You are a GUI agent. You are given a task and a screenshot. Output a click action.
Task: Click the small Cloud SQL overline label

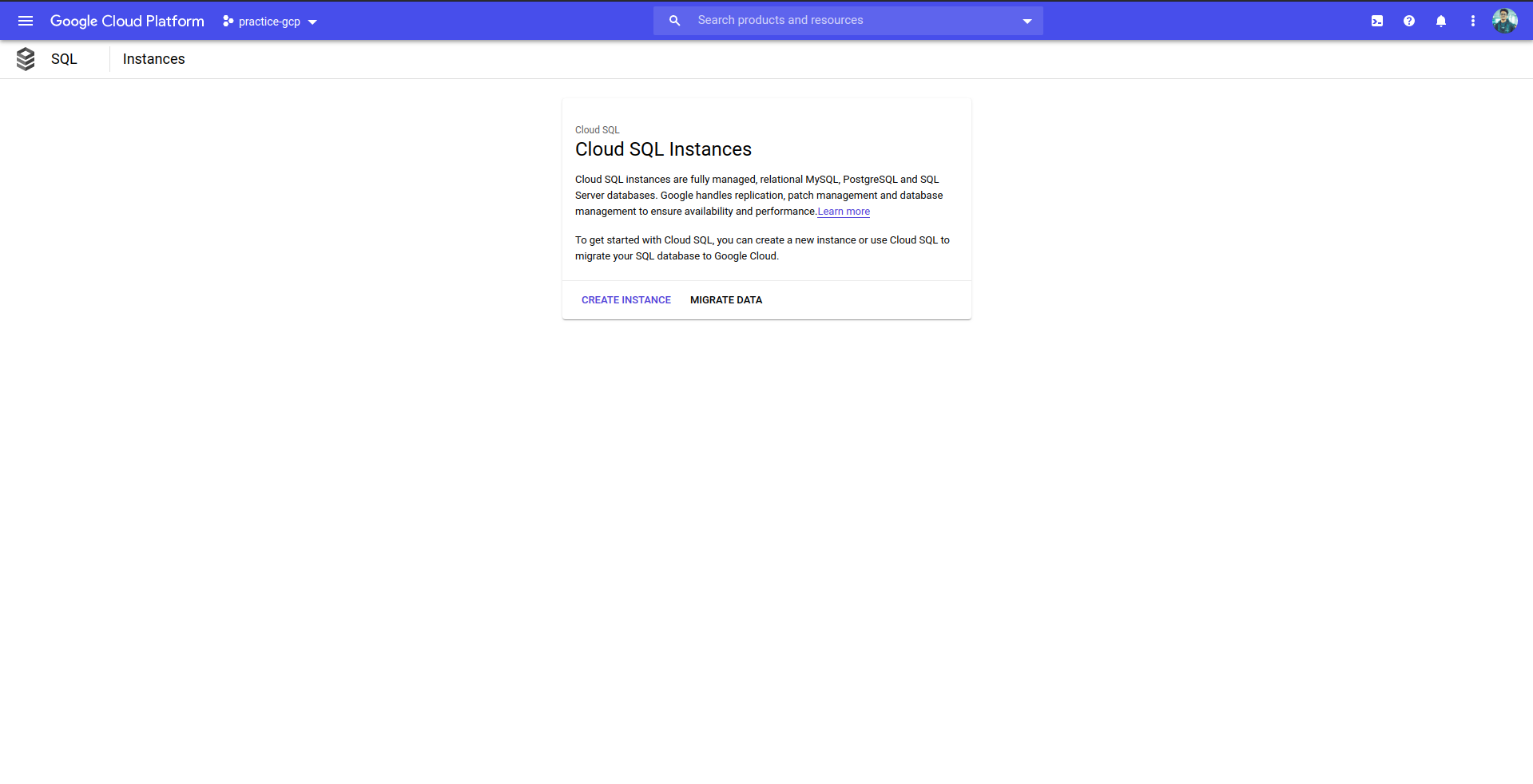(598, 130)
